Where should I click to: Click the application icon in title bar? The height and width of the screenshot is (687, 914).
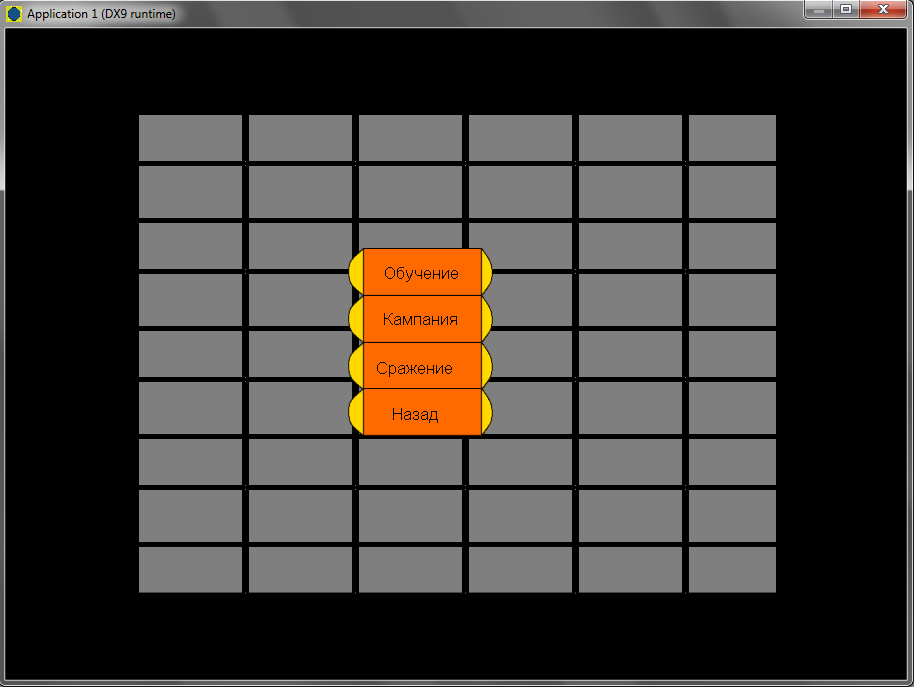14,13
